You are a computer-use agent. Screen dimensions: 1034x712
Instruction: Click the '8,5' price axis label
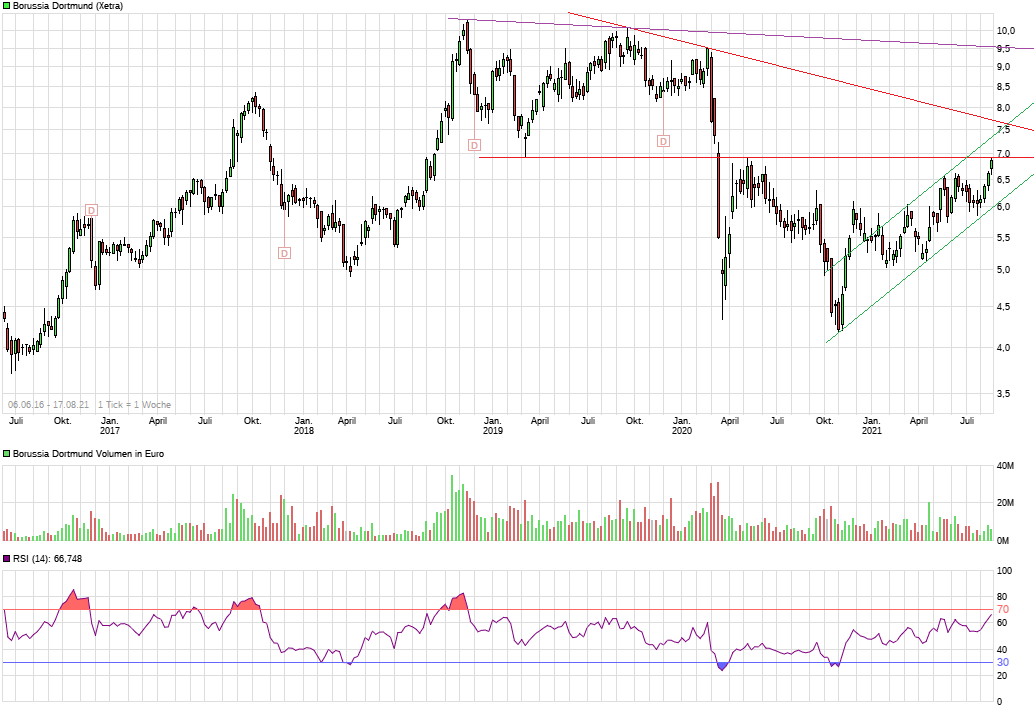coord(1003,86)
